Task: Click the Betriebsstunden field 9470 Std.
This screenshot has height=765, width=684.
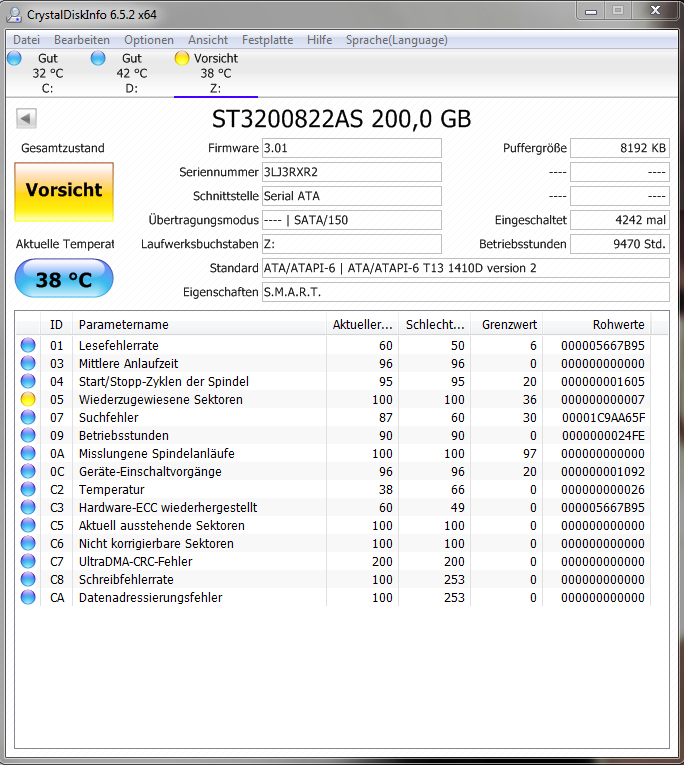Action: (620, 244)
